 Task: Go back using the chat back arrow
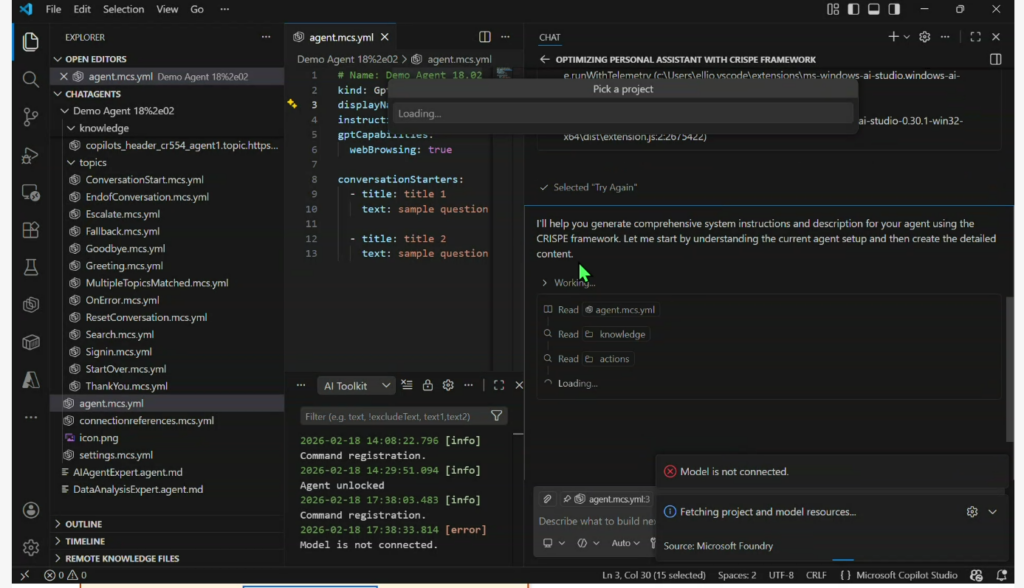pos(544,59)
